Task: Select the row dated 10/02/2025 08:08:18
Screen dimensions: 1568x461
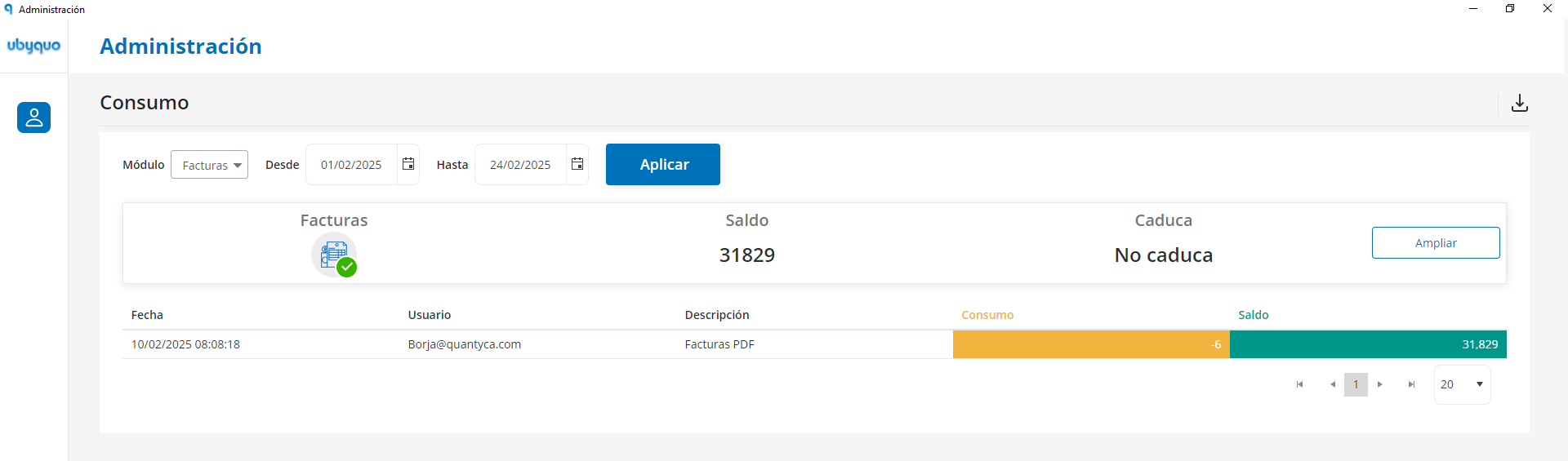Action: (814, 344)
